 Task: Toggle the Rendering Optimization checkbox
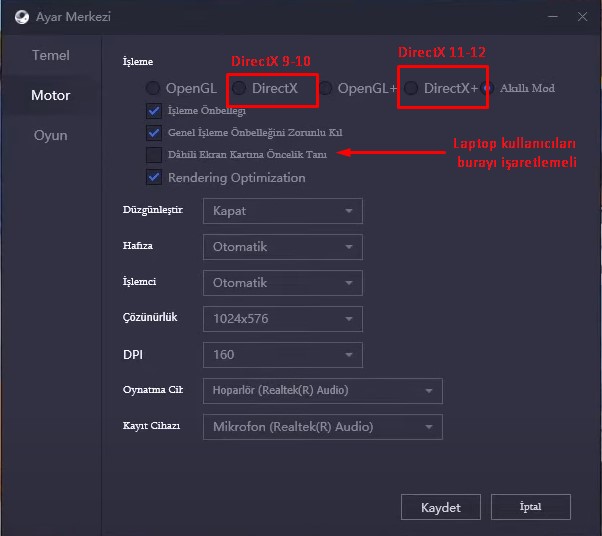click(x=154, y=177)
